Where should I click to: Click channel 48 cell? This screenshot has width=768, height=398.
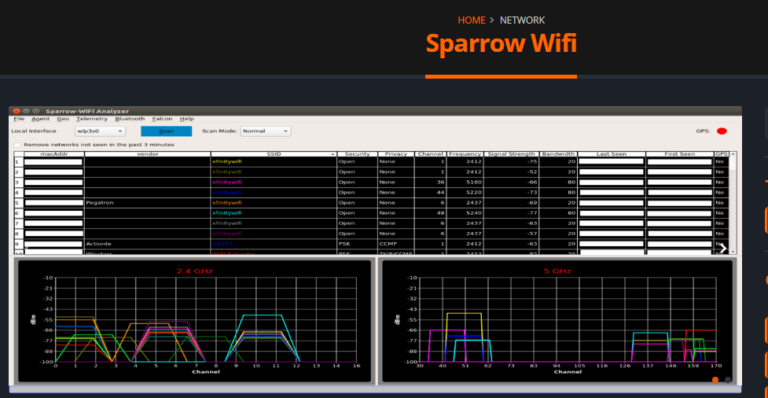point(431,213)
